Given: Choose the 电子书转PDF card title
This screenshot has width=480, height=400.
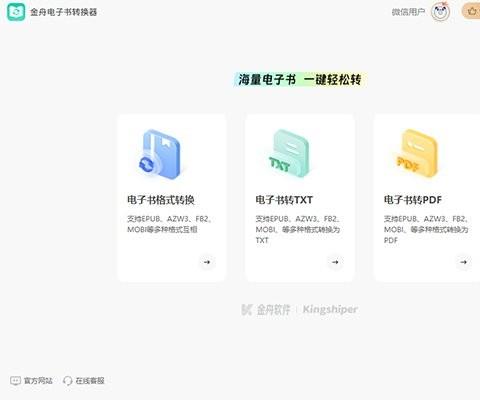Looking at the screenshot, I should 413,200.
